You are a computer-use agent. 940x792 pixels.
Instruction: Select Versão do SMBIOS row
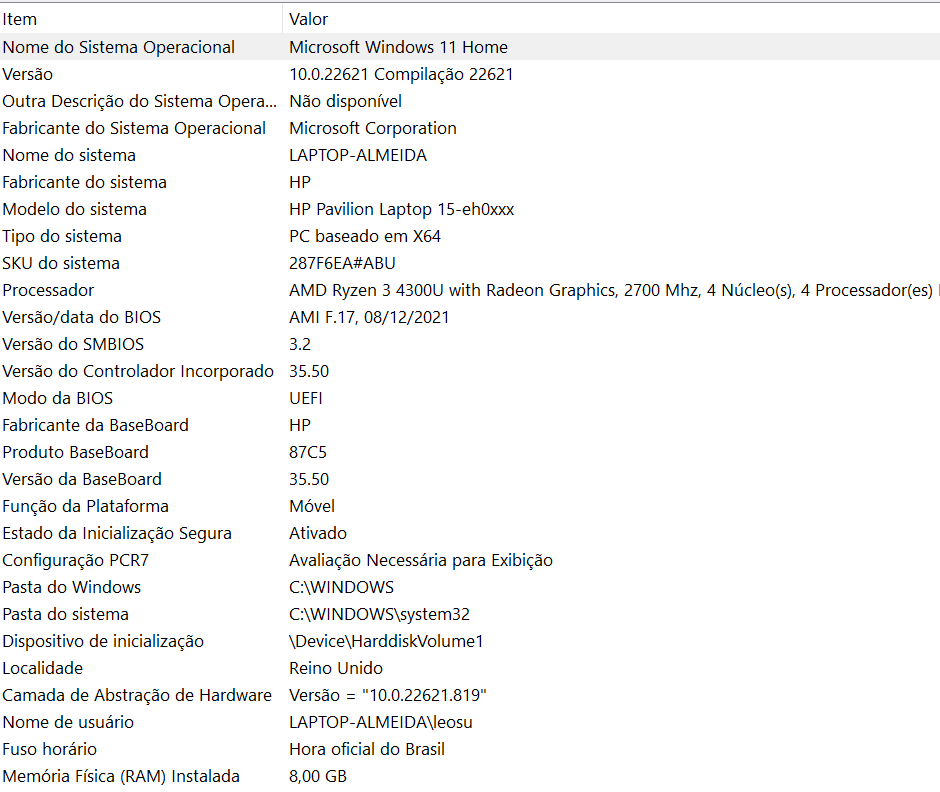pyautogui.click(x=470, y=344)
